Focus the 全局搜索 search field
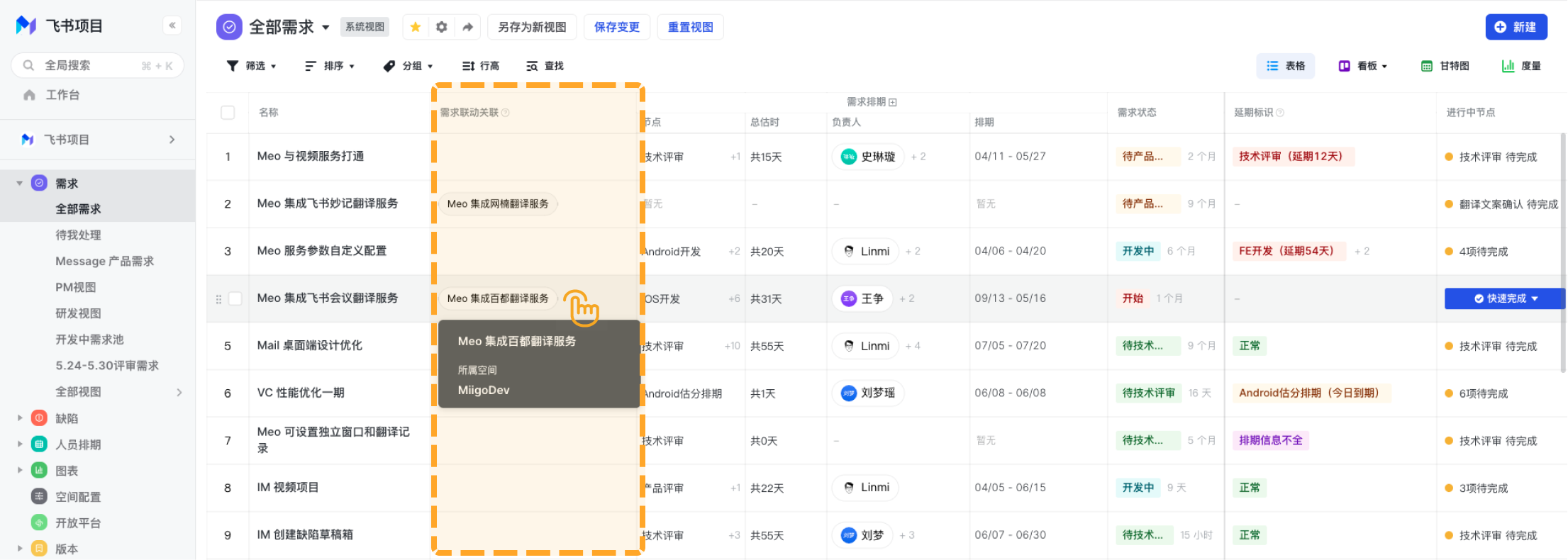This screenshot has width=1568, height=560. pos(97,65)
